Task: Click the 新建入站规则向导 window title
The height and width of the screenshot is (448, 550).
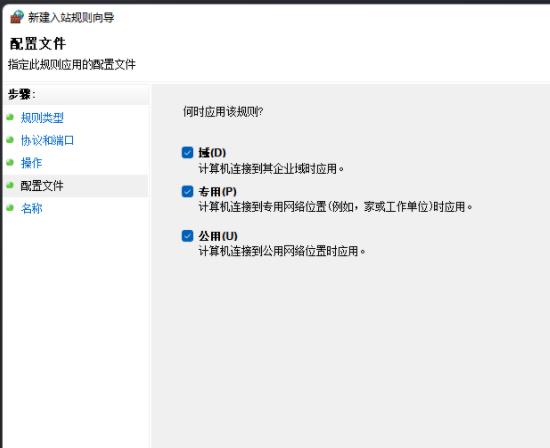Action: [71, 17]
